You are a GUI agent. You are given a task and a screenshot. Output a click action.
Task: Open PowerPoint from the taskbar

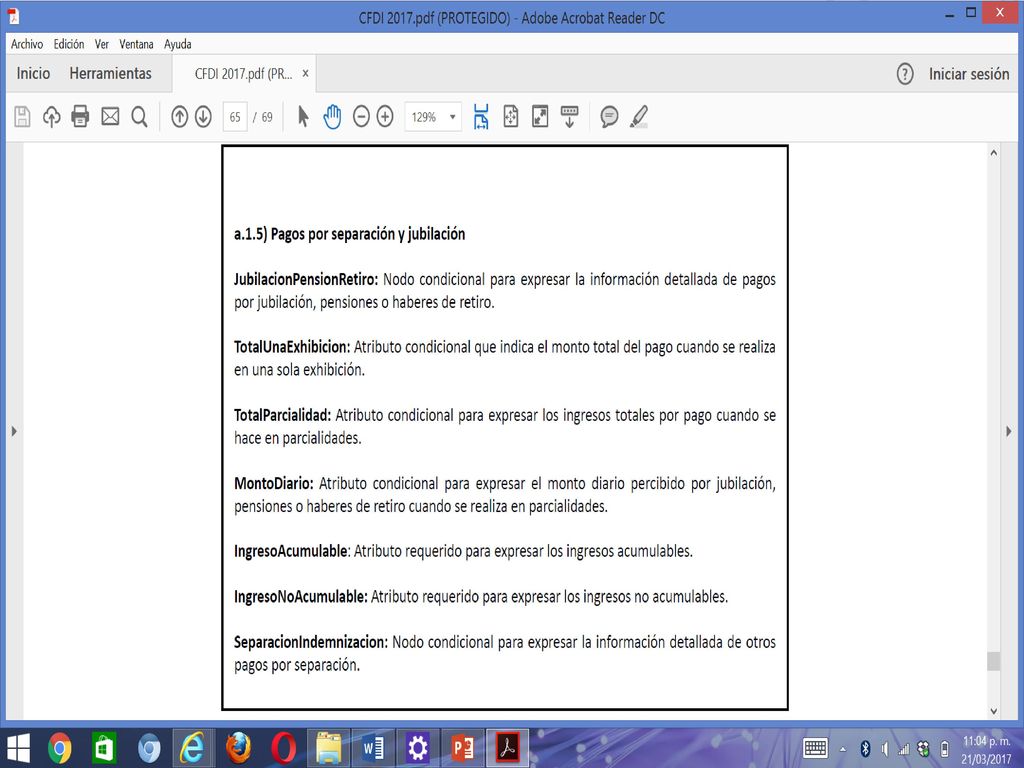463,748
